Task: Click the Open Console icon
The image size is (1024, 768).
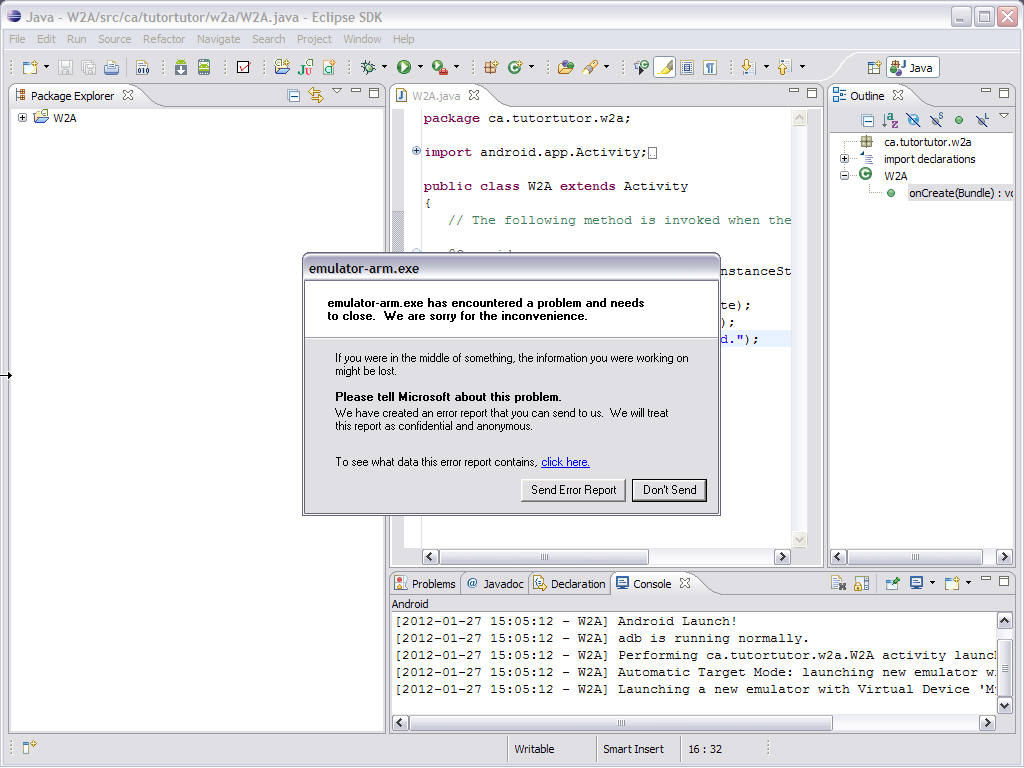Action: click(x=952, y=583)
